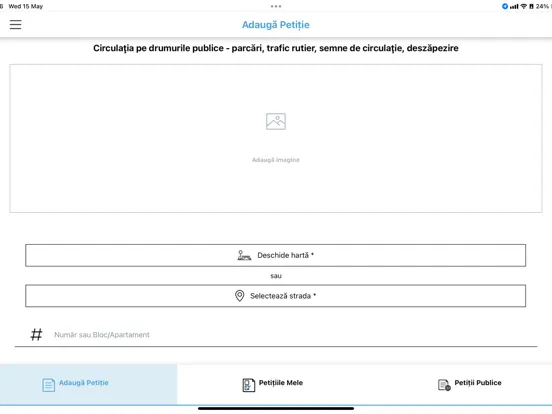Switch to Adaugă Petiție tab

point(88,384)
